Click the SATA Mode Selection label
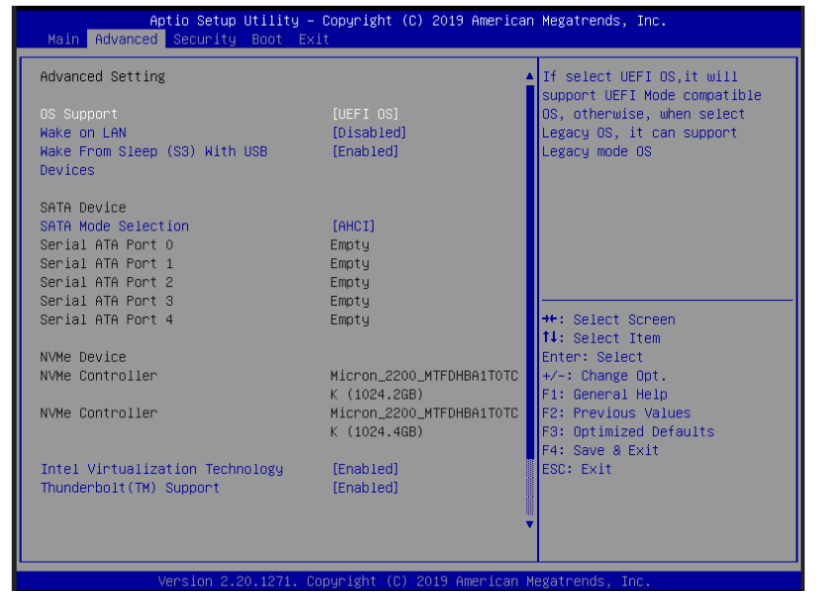This screenshot has height=594, width=818. pos(114,226)
